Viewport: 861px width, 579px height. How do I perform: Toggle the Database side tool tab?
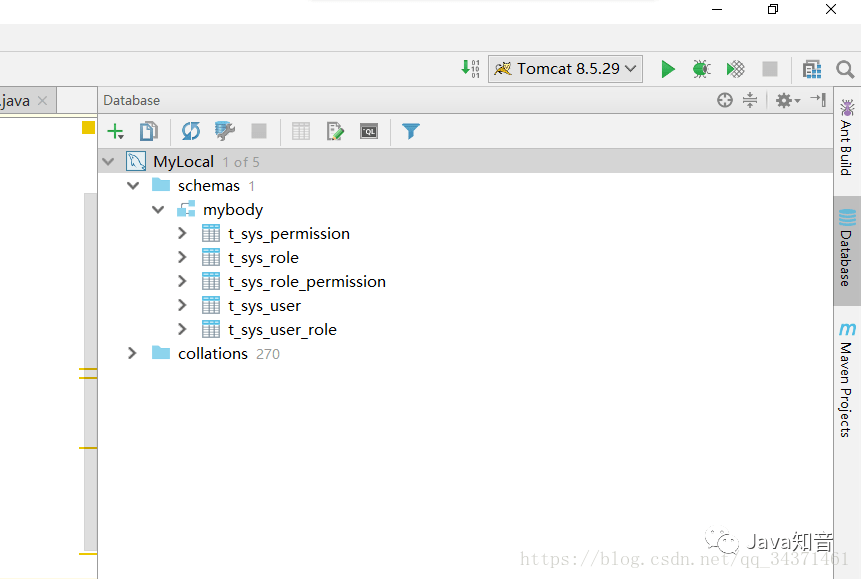click(x=847, y=250)
